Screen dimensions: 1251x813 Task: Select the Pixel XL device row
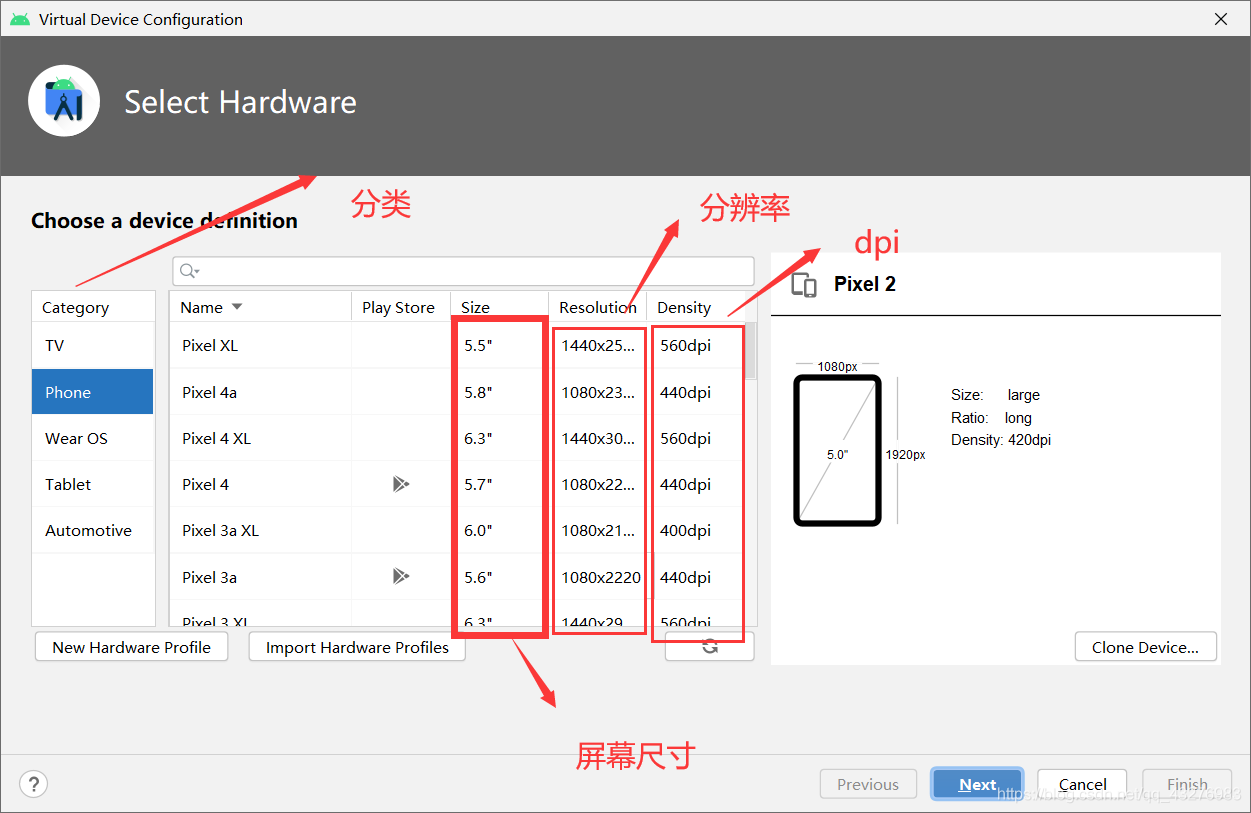(457, 346)
